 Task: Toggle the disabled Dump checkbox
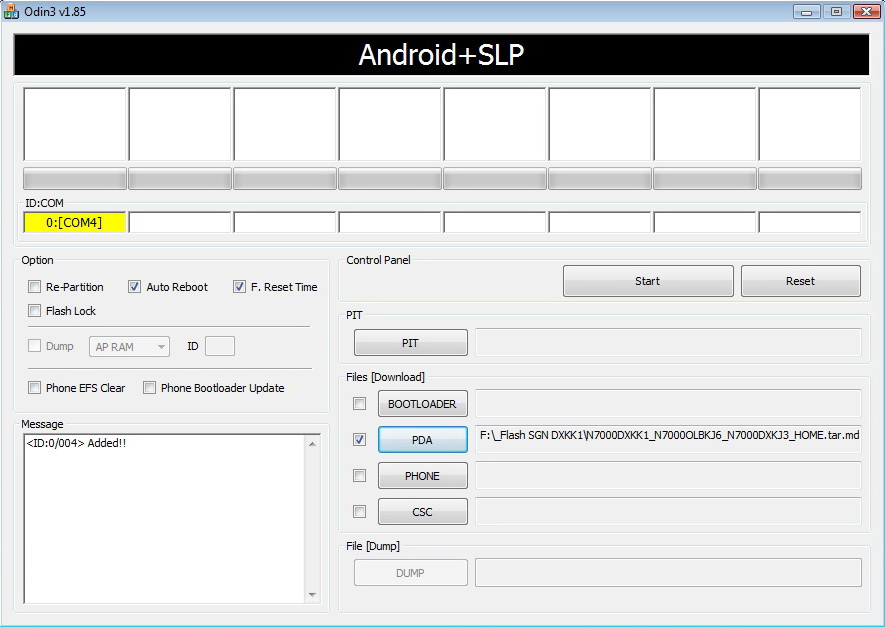[34, 345]
